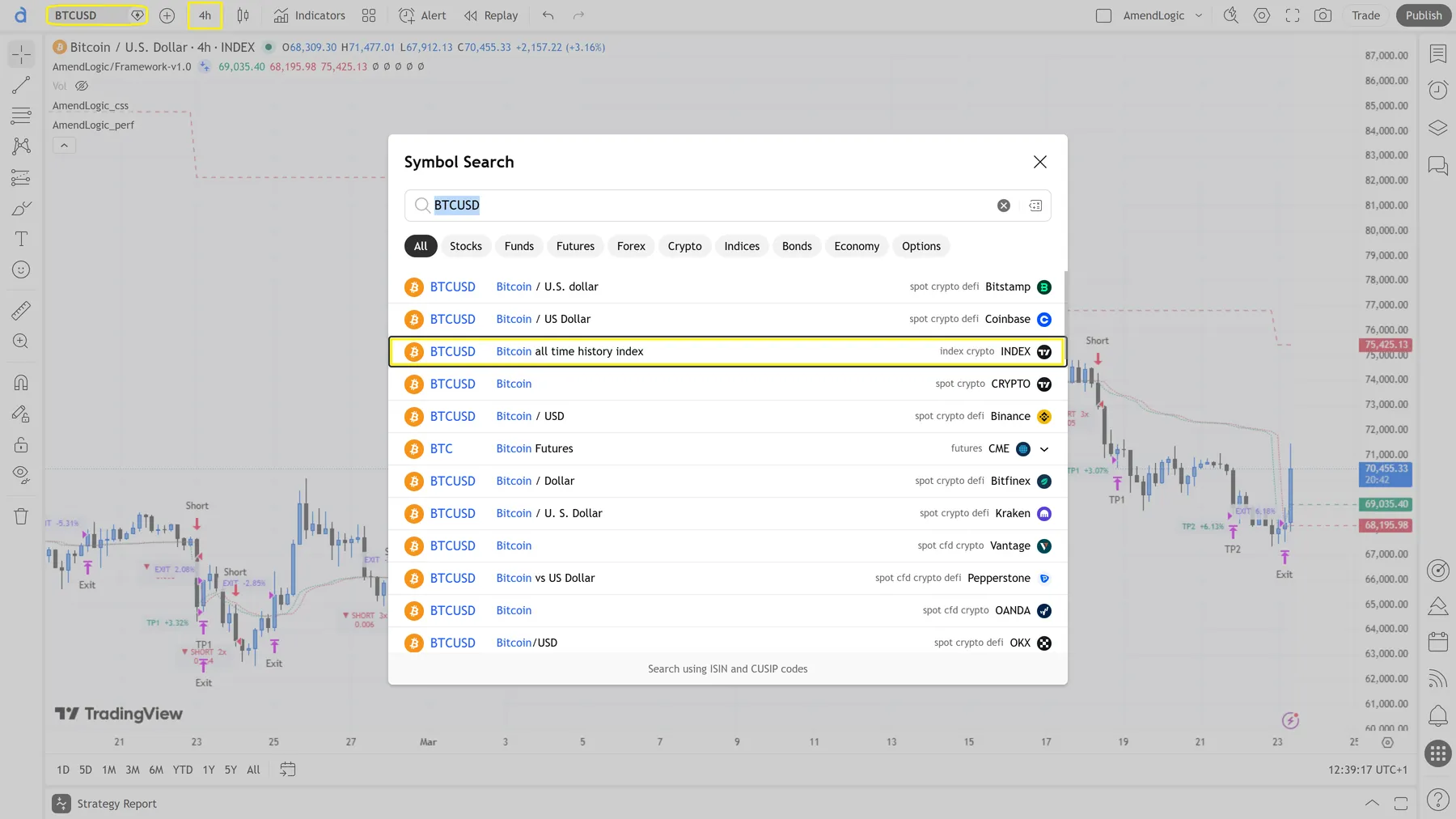Open the object tree layers panel
This screenshot has width=1456, height=819.
[x=1437, y=128]
